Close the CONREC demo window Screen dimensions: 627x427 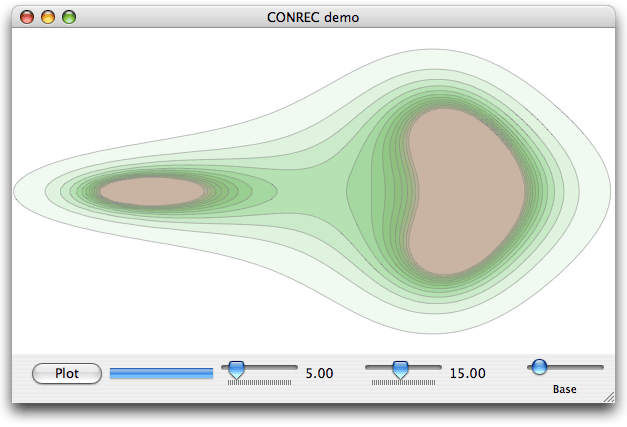point(27,17)
